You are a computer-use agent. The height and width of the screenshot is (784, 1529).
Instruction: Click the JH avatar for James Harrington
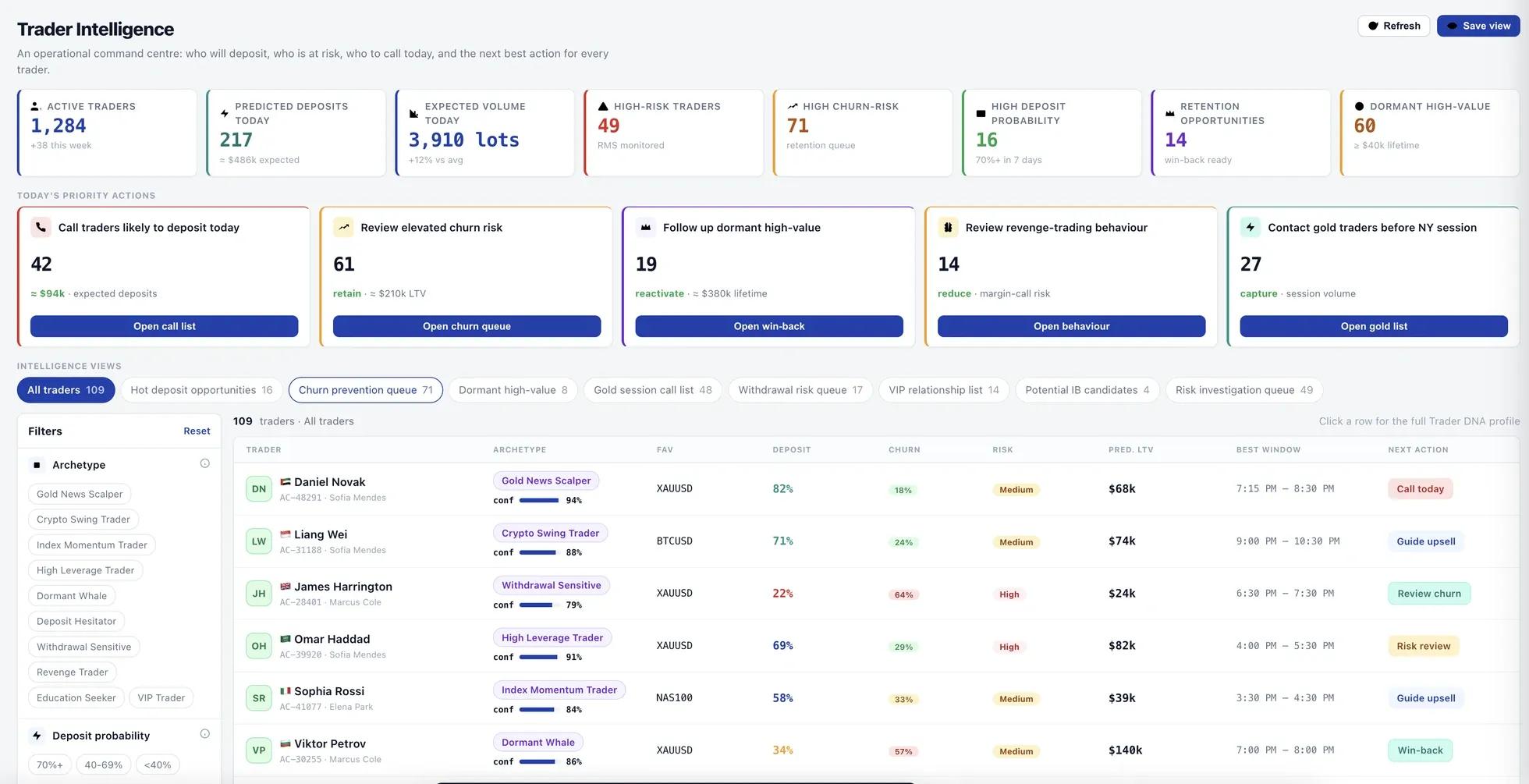pos(259,594)
